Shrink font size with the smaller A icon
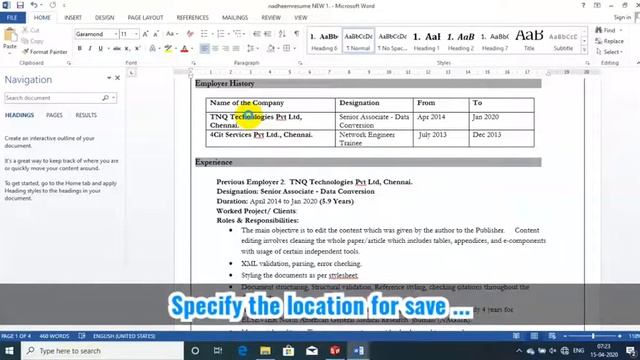 point(156,34)
